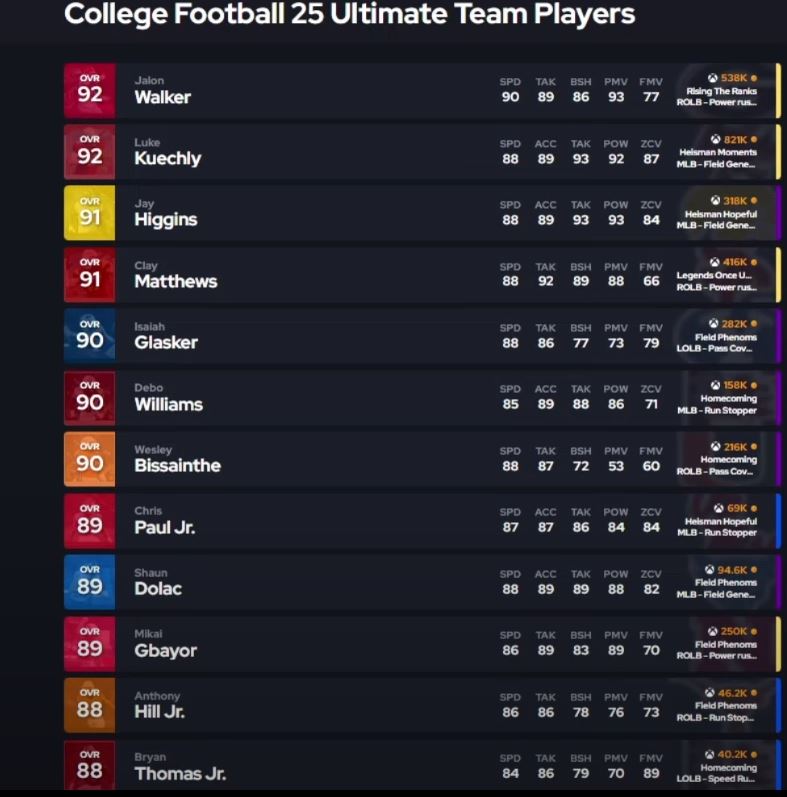
Task: Click the Xbox icon beside 282K
Action: (714, 324)
